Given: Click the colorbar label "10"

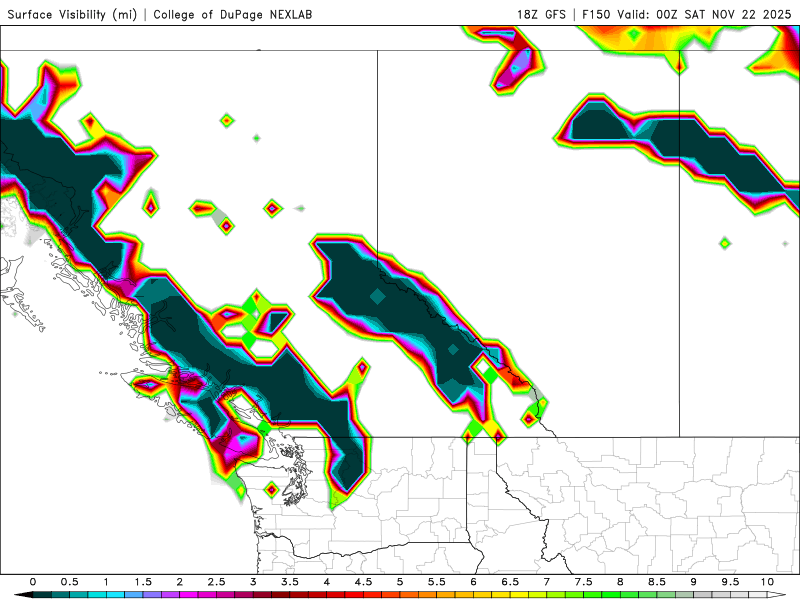Looking at the screenshot, I should [767, 582].
